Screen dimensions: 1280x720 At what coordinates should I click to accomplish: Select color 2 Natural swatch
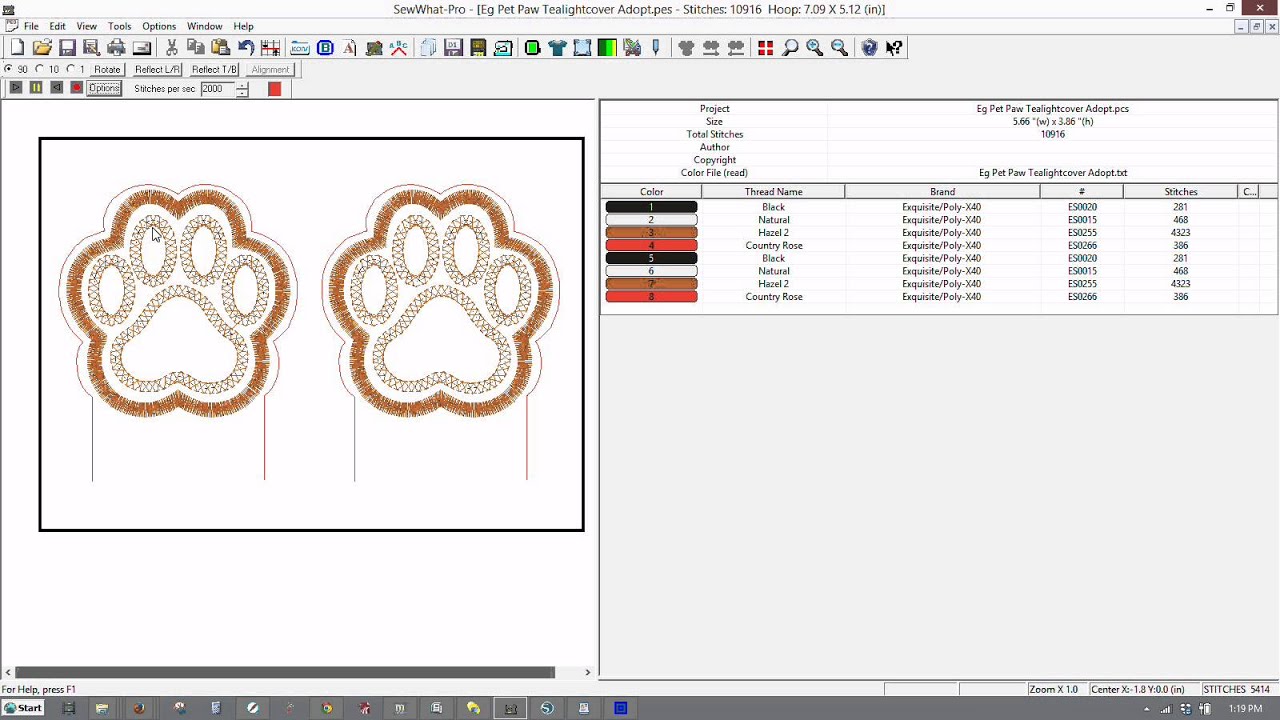(651, 220)
